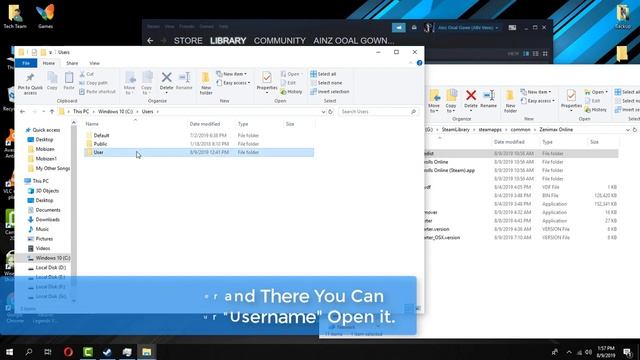Select the Default folder
The height and width of the screenshot is (360, 640).
point(199,136)
